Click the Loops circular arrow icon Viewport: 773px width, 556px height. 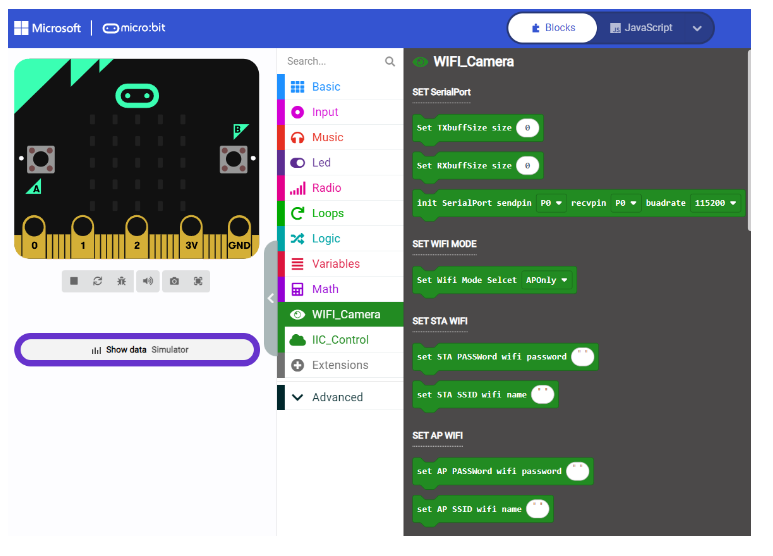(297, 213)
